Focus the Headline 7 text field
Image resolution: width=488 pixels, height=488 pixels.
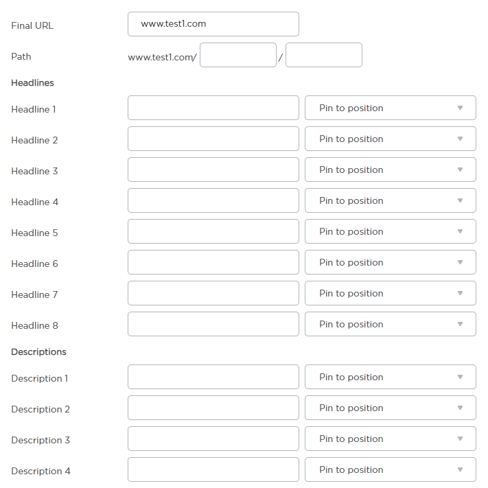click(213, 293)
